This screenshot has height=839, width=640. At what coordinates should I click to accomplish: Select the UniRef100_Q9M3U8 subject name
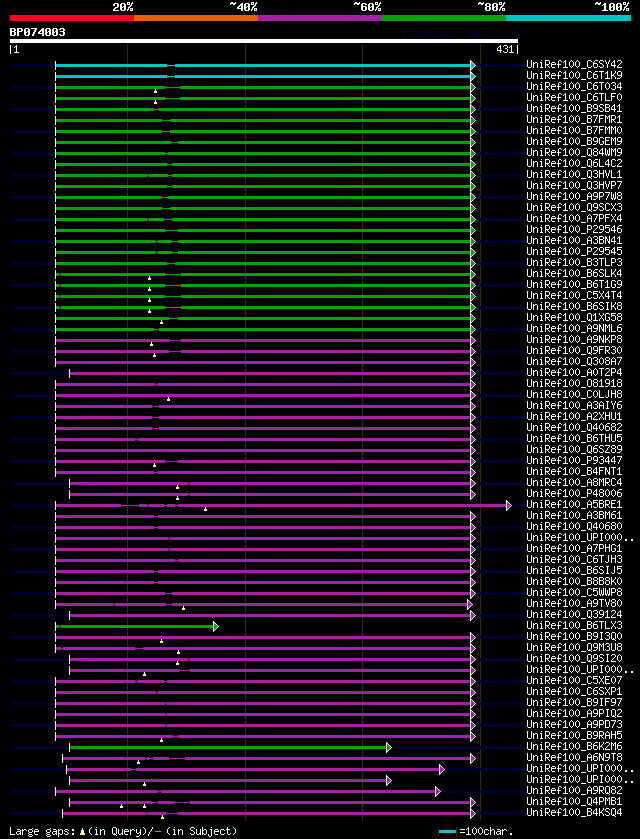tap(574, 647)
